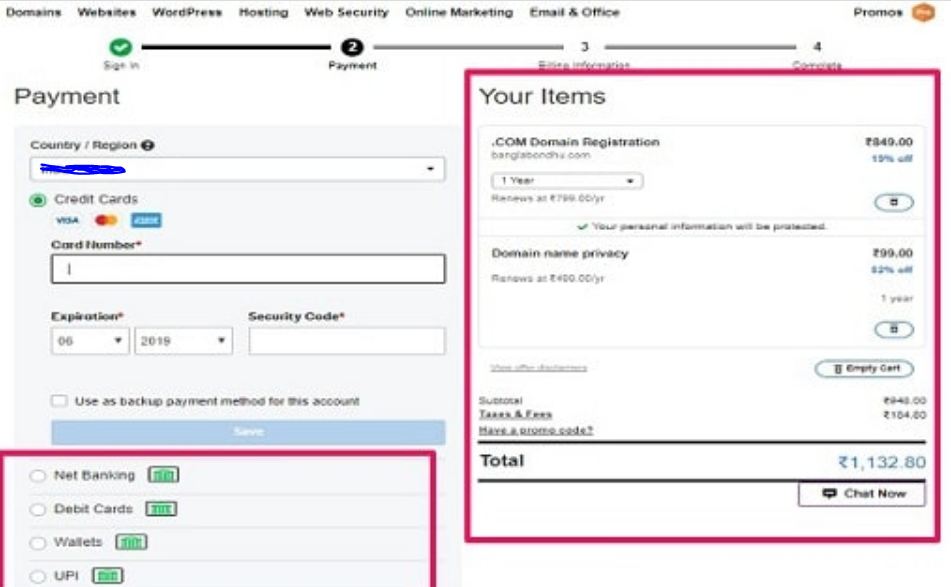Select the Credit Cards radio button
Screen dimensions: 951x587
[x=38, y=200]
